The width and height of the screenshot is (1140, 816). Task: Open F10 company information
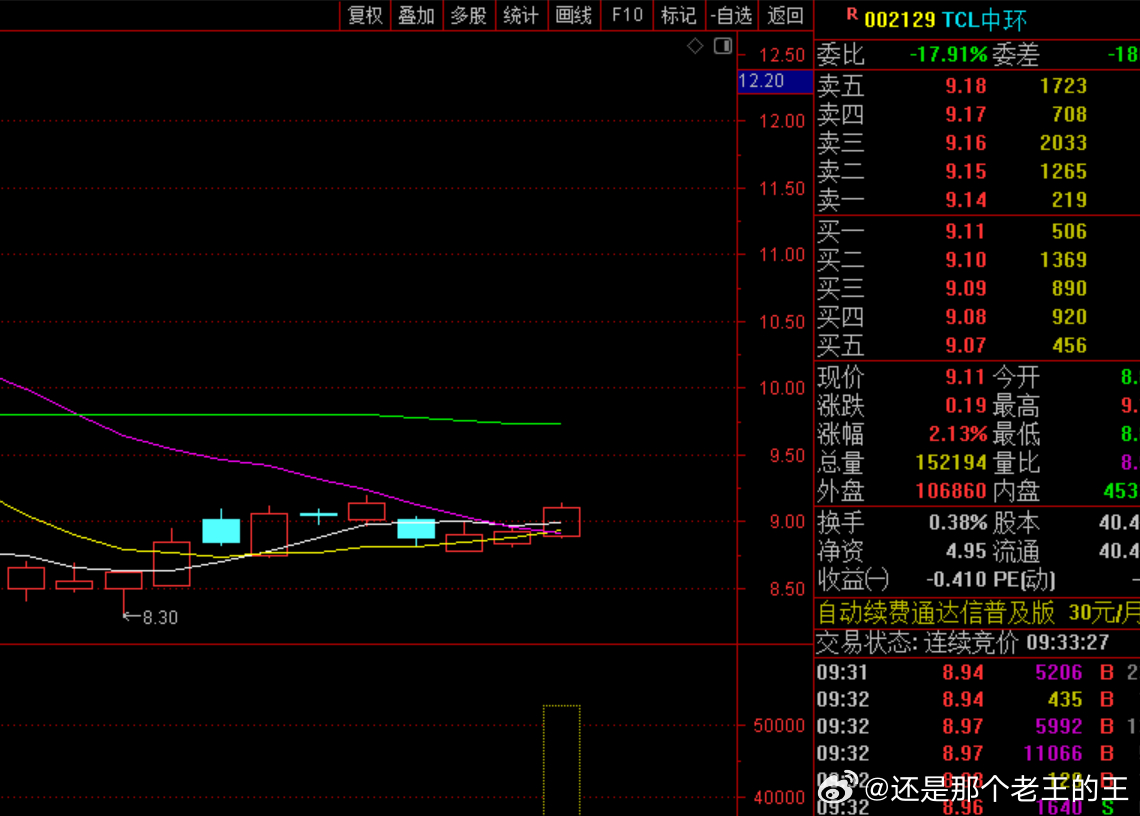627,15
